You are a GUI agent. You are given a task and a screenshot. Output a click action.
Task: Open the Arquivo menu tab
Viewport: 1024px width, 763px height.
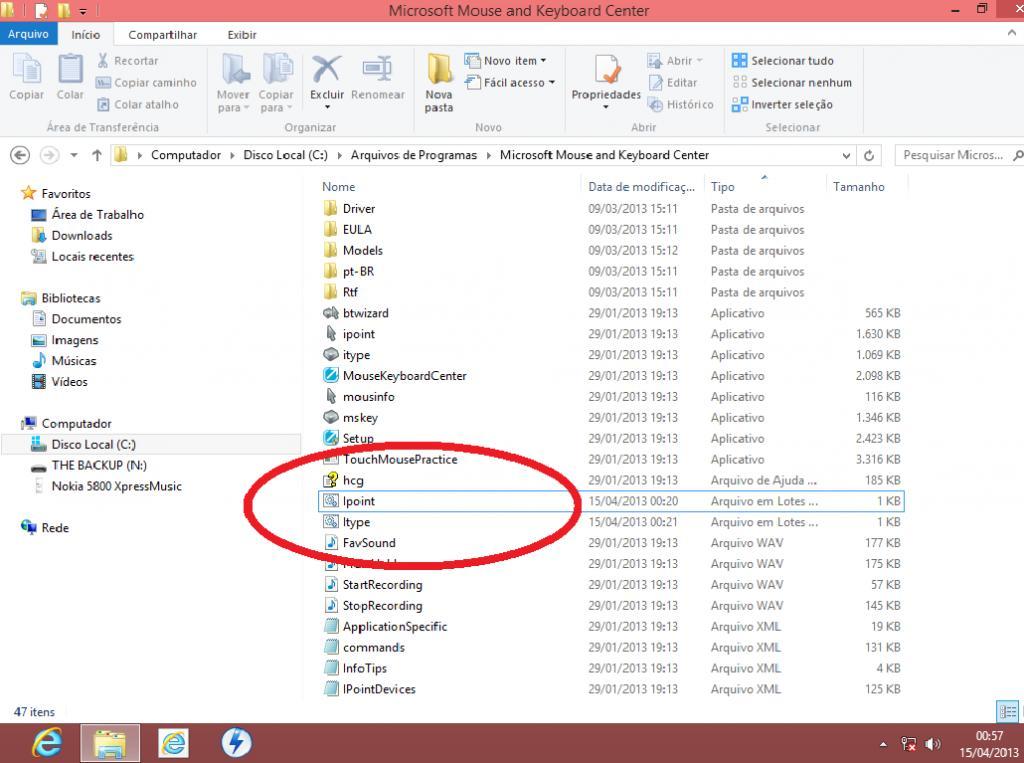coord(28,34)
